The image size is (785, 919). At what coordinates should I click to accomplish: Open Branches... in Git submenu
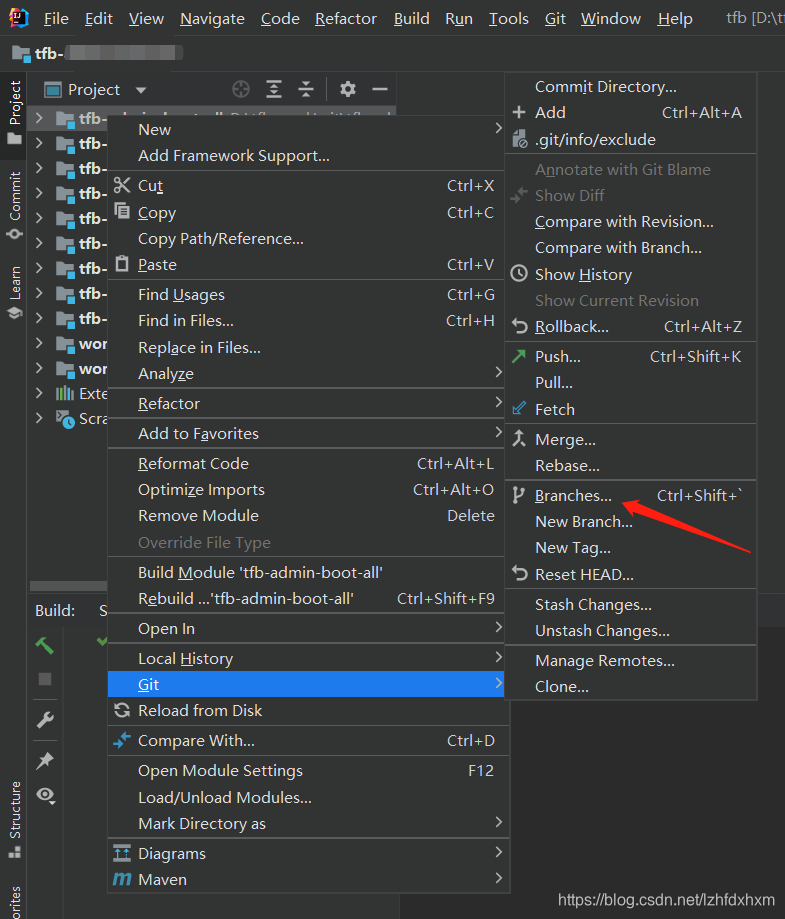coord(631,496)
